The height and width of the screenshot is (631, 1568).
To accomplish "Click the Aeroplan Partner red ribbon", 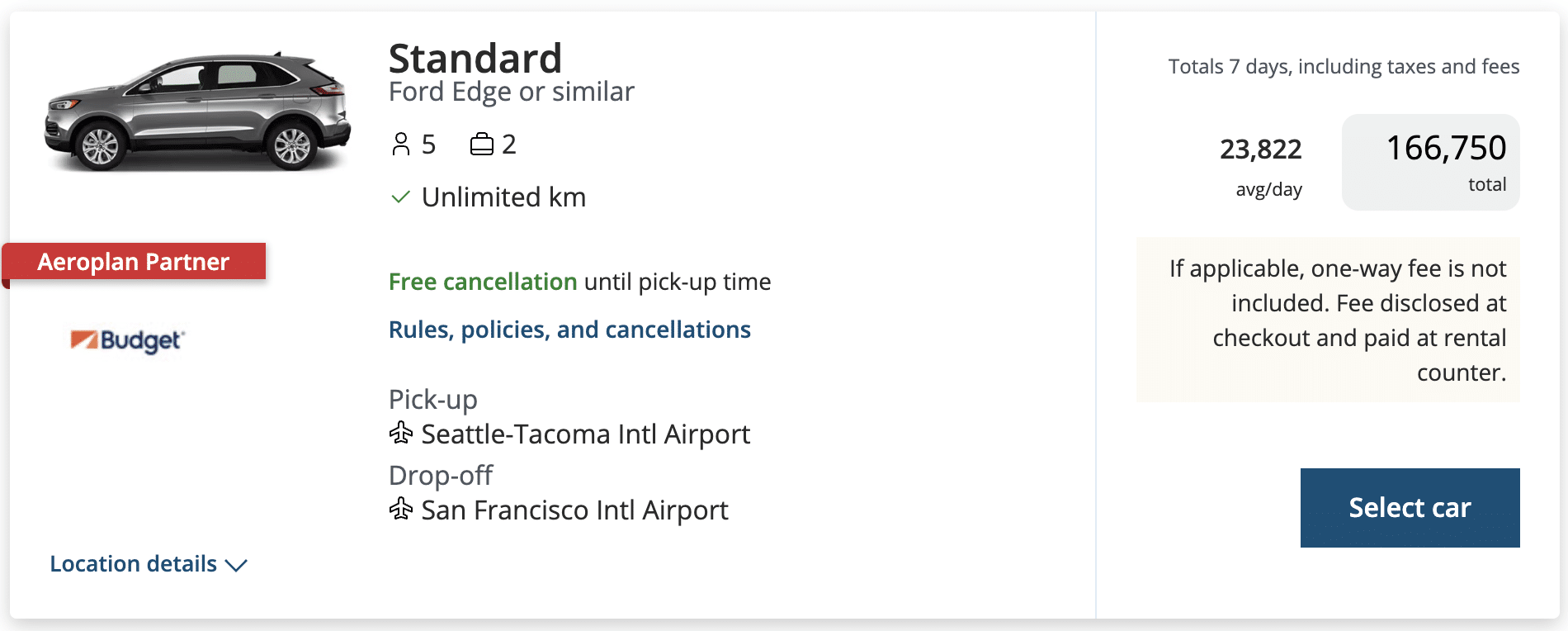I will click(134, 262).
